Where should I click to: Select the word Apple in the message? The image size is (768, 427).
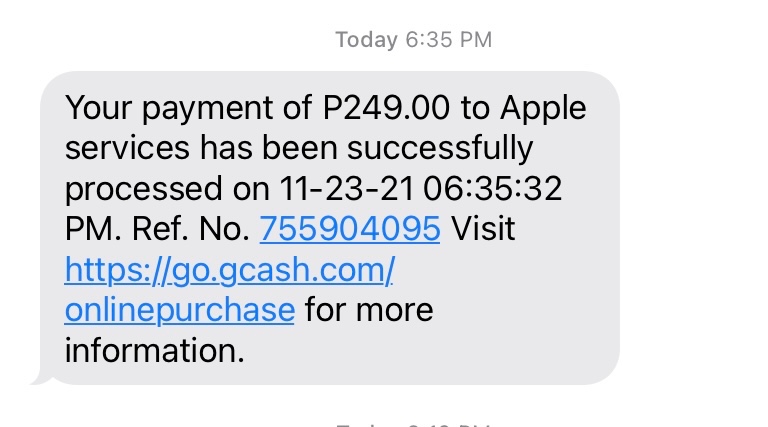tap(543, 110)
